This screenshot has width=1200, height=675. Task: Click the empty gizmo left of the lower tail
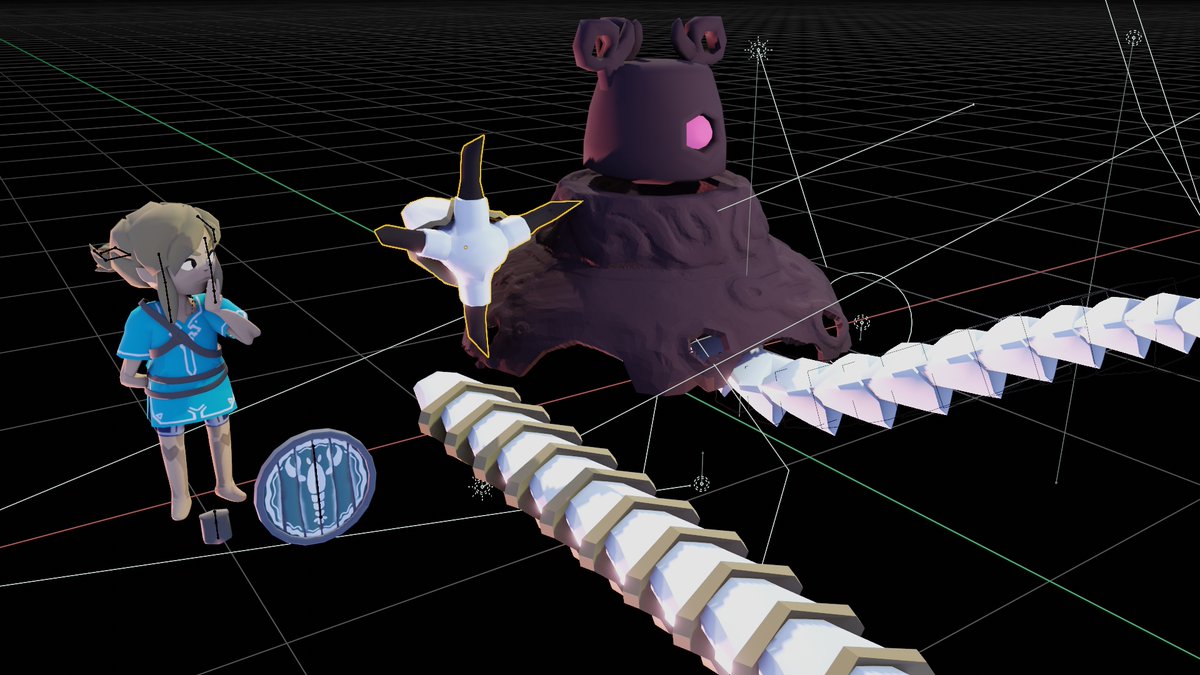pos(482,487)
